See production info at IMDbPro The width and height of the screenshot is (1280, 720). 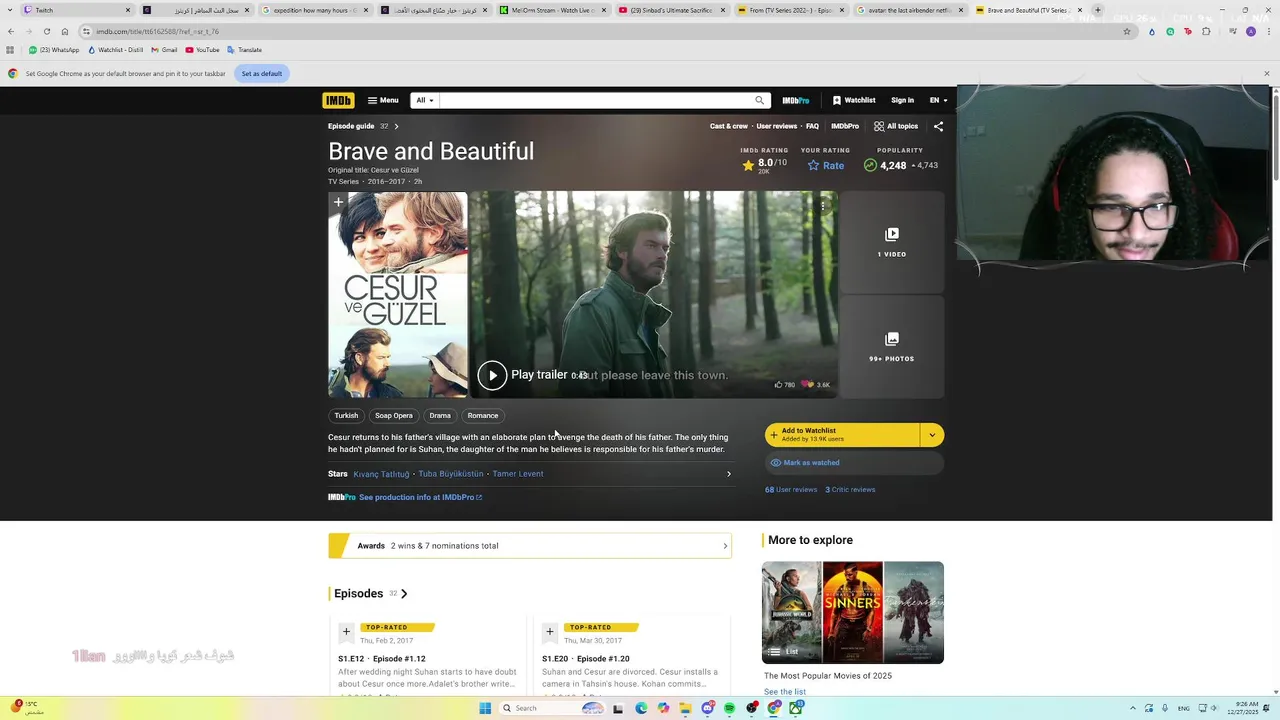[x=420, y=497]
